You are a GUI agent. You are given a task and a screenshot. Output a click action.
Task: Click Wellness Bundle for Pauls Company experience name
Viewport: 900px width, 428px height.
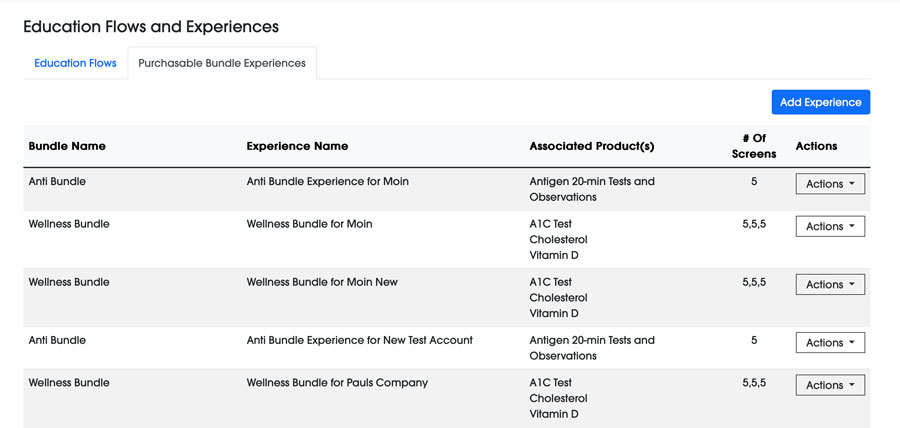pyautogui.click(x=337, y=383)
